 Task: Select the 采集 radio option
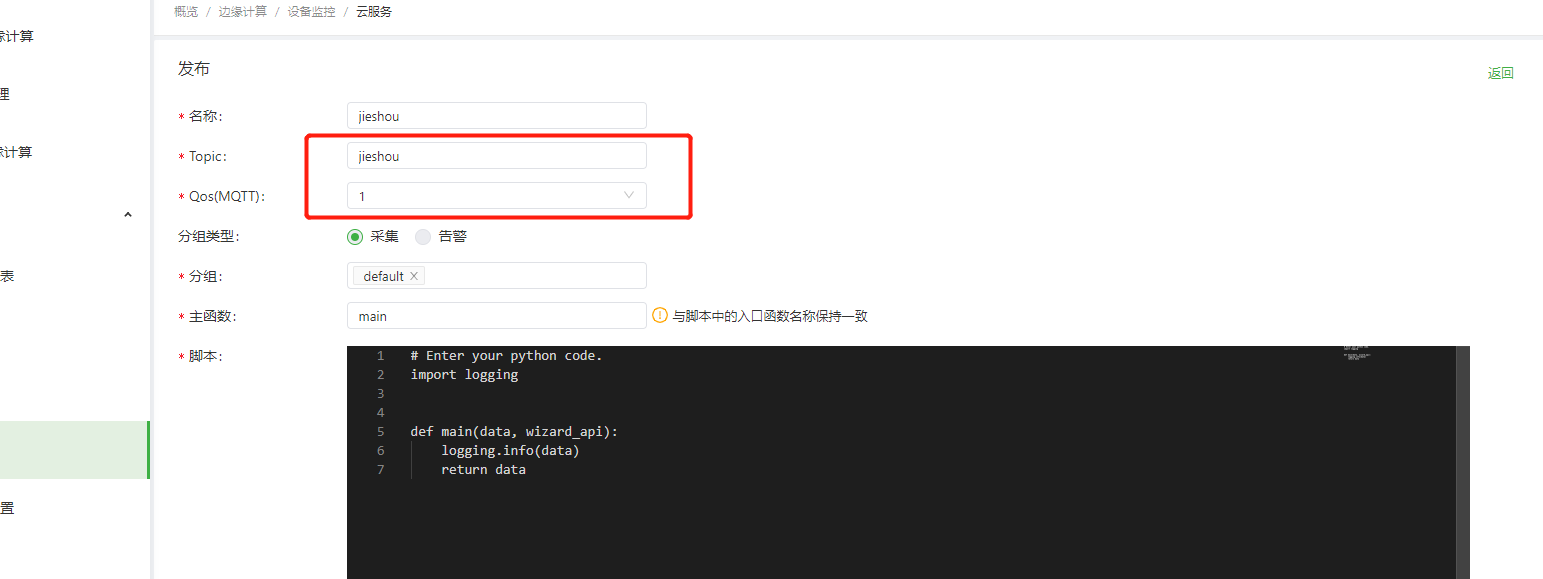(355, 237)
